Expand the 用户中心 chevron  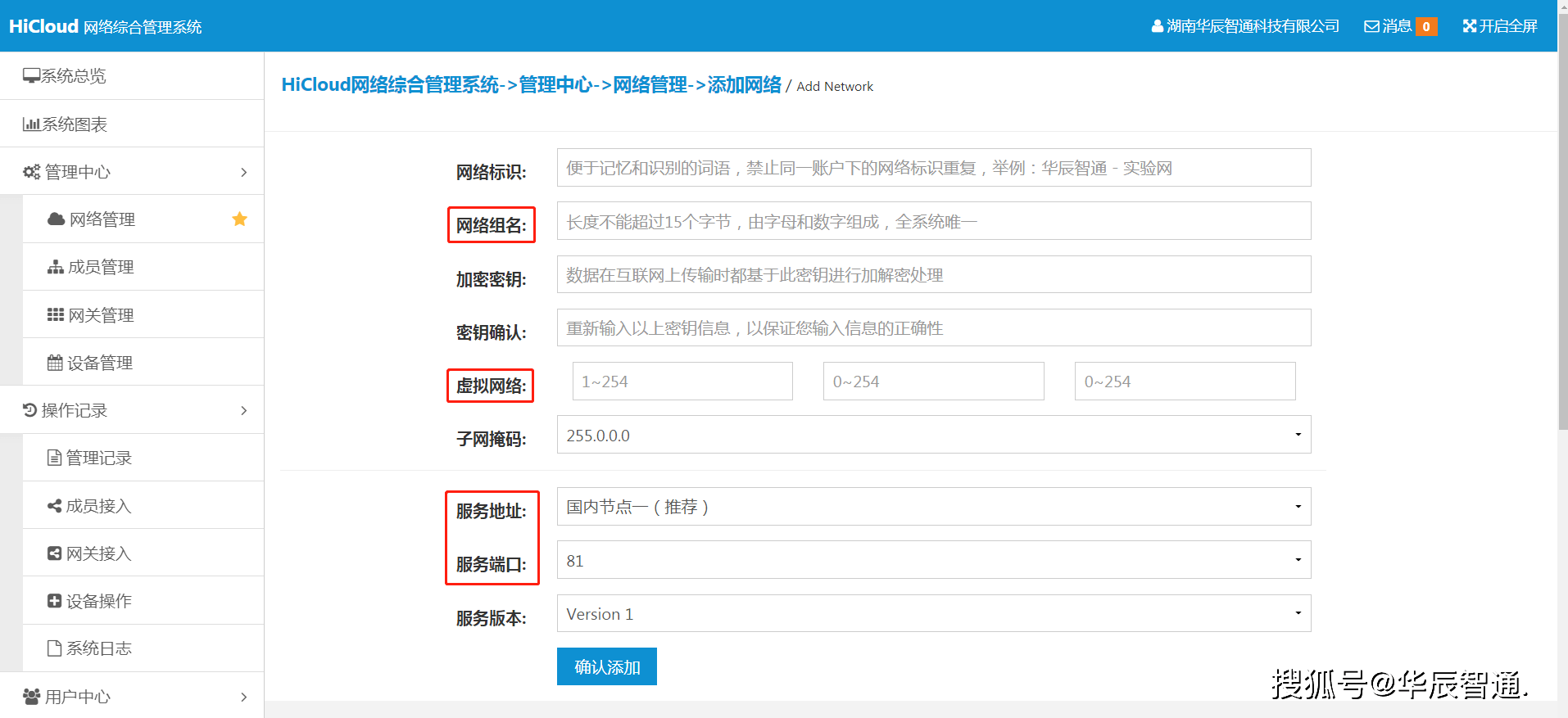tap(243, 697)
